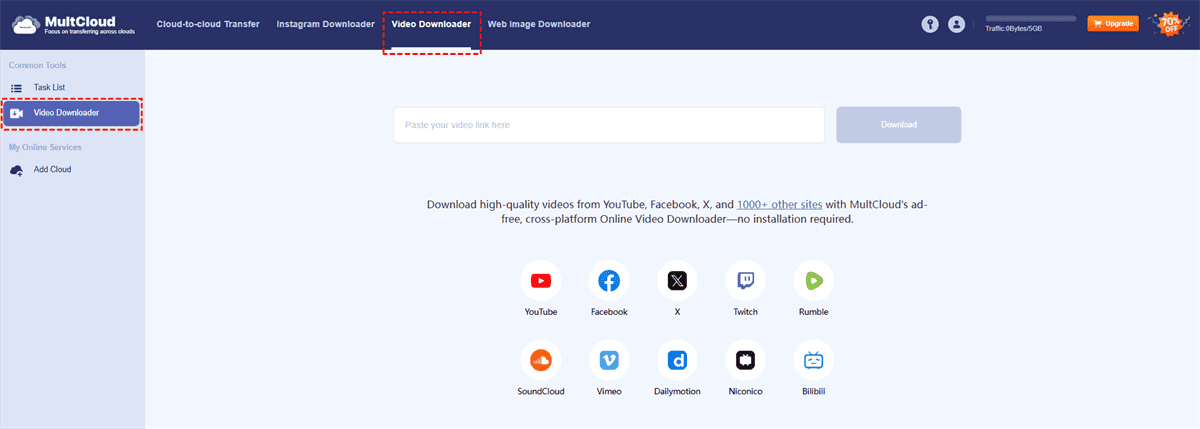The height and width of the screenshot is (429, 1200).
Task: Click the SoundCloud icon
Action: (541, 361)
